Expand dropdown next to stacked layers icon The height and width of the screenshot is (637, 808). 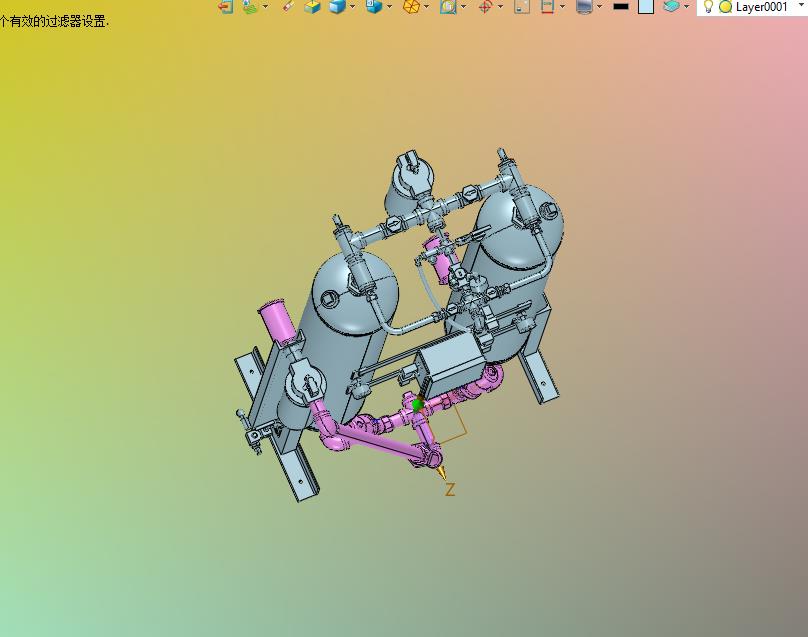(686, 6)
